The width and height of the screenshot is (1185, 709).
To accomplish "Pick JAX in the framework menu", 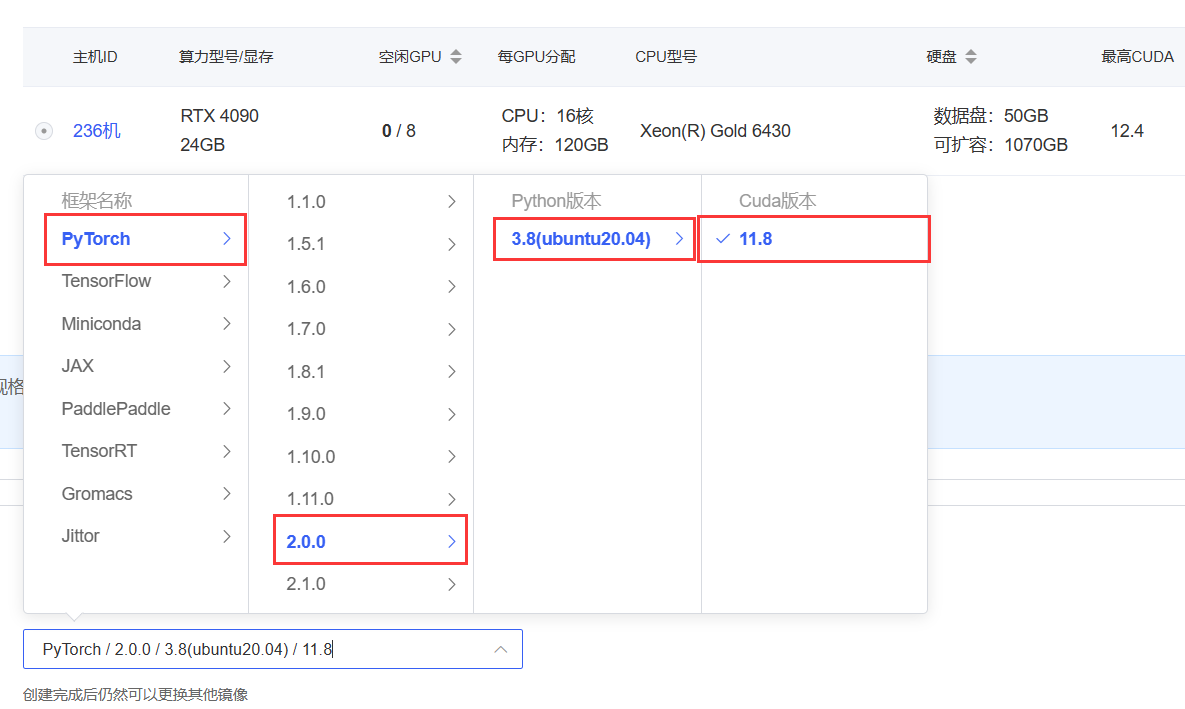I will pos(78,366).
